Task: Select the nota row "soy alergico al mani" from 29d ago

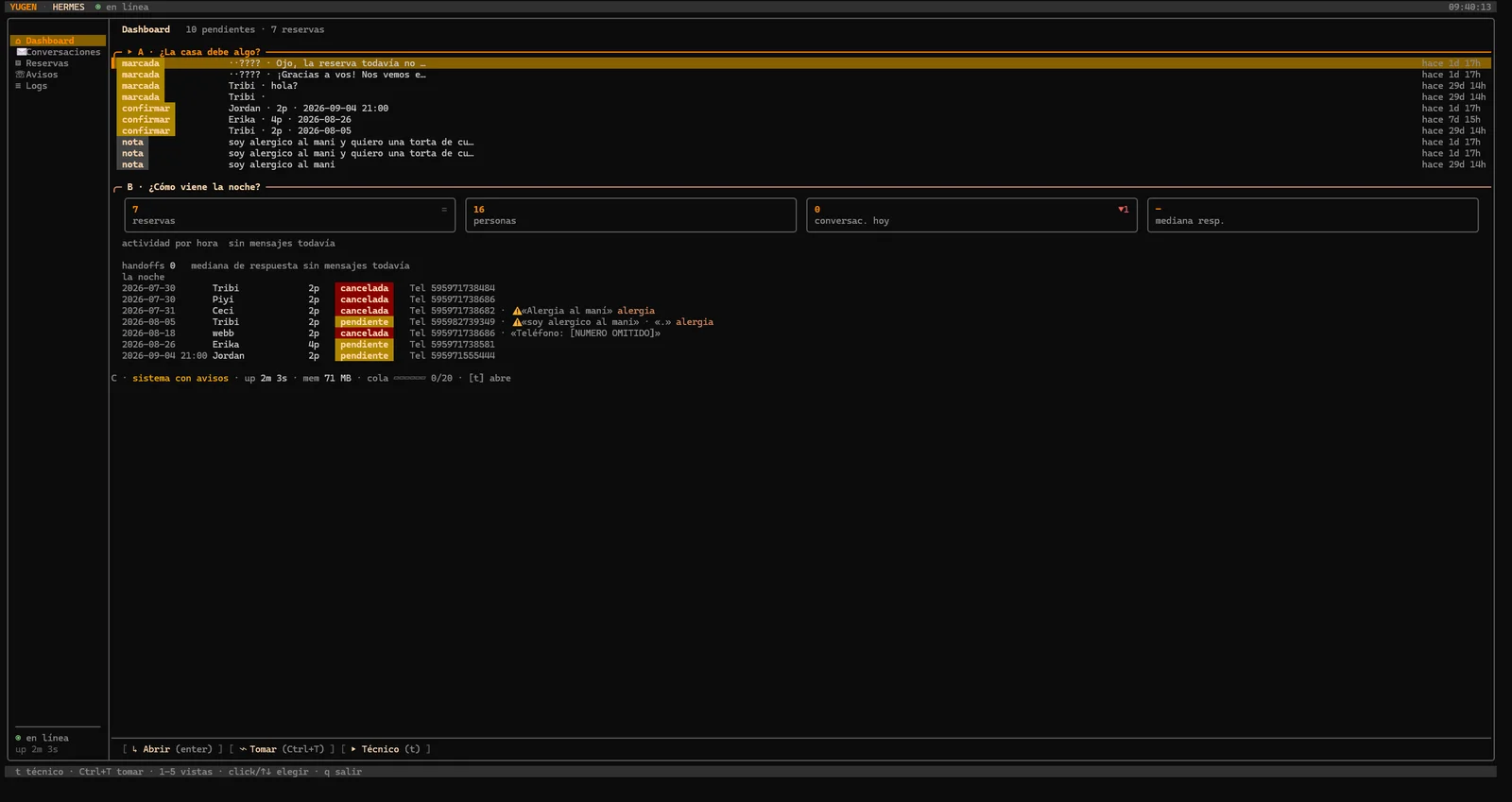Action: coord(801,165)
